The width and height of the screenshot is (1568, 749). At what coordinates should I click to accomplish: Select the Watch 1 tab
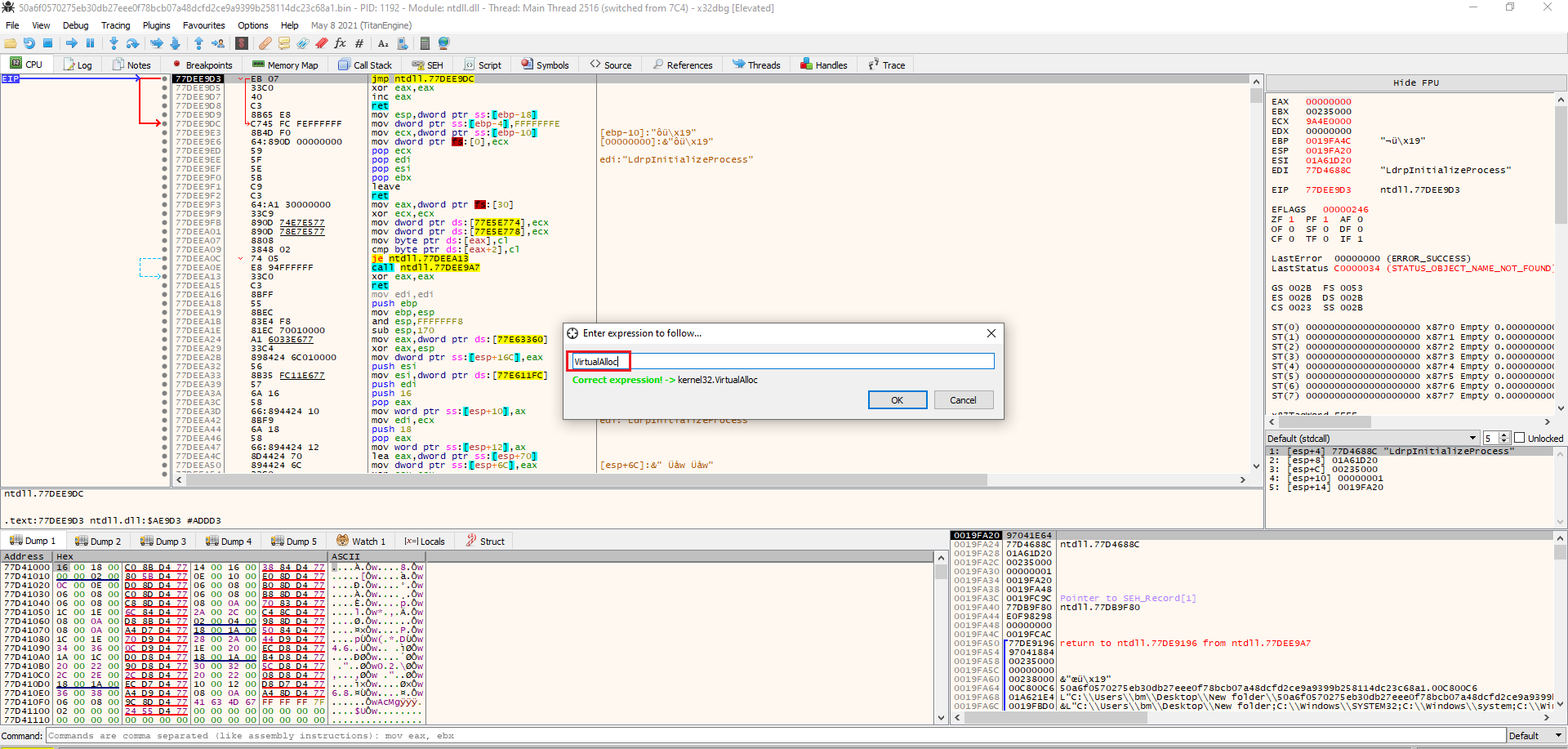[361, 541]
